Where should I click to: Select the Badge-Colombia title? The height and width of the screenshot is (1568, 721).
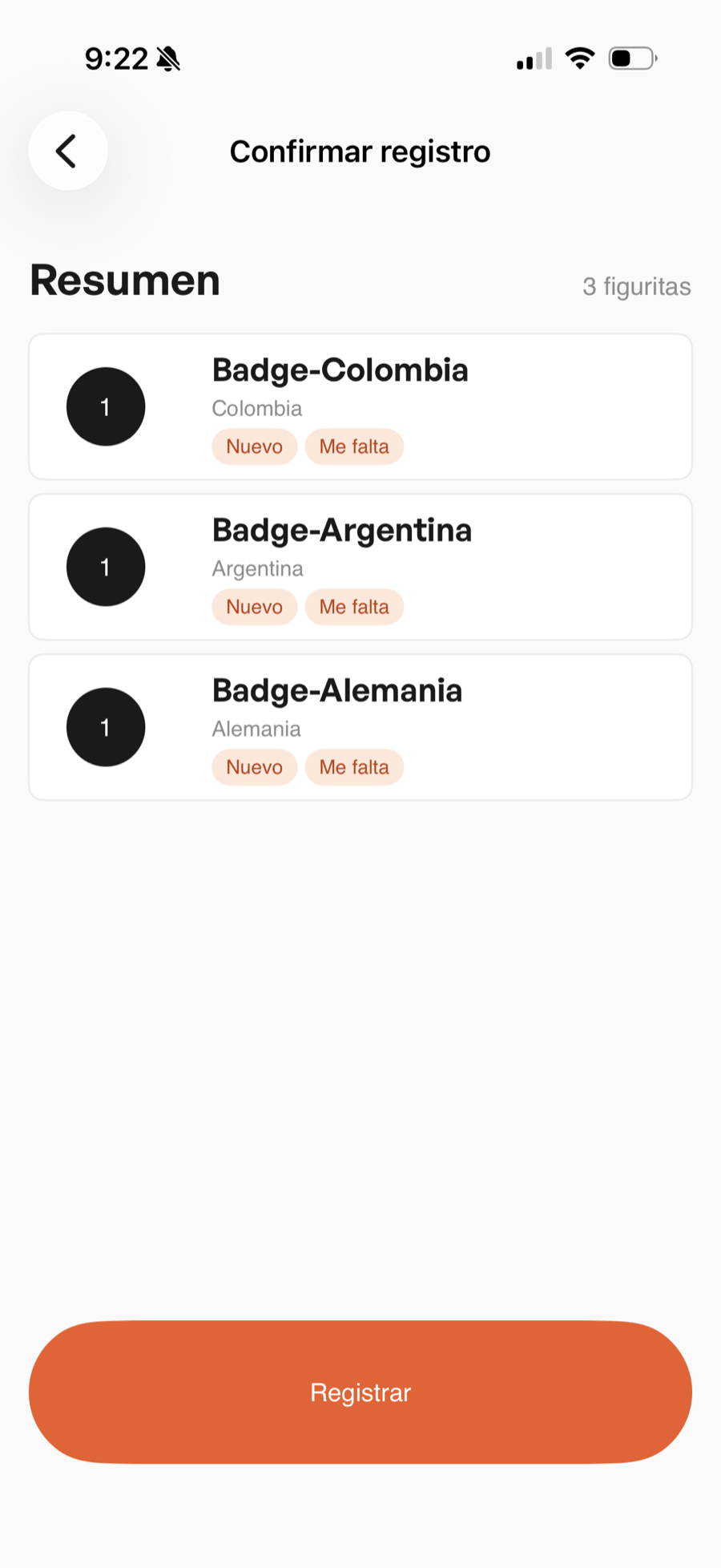click(x=340, y=370)
